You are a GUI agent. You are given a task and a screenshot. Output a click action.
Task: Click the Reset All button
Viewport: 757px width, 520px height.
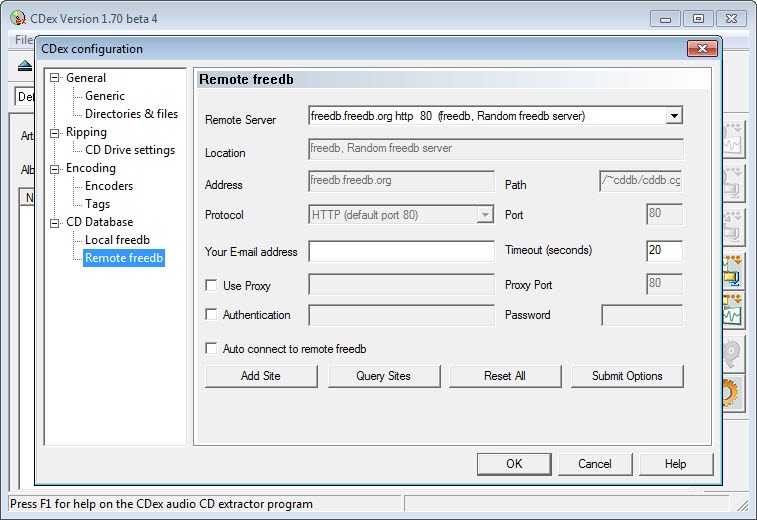tap(505, 376)
